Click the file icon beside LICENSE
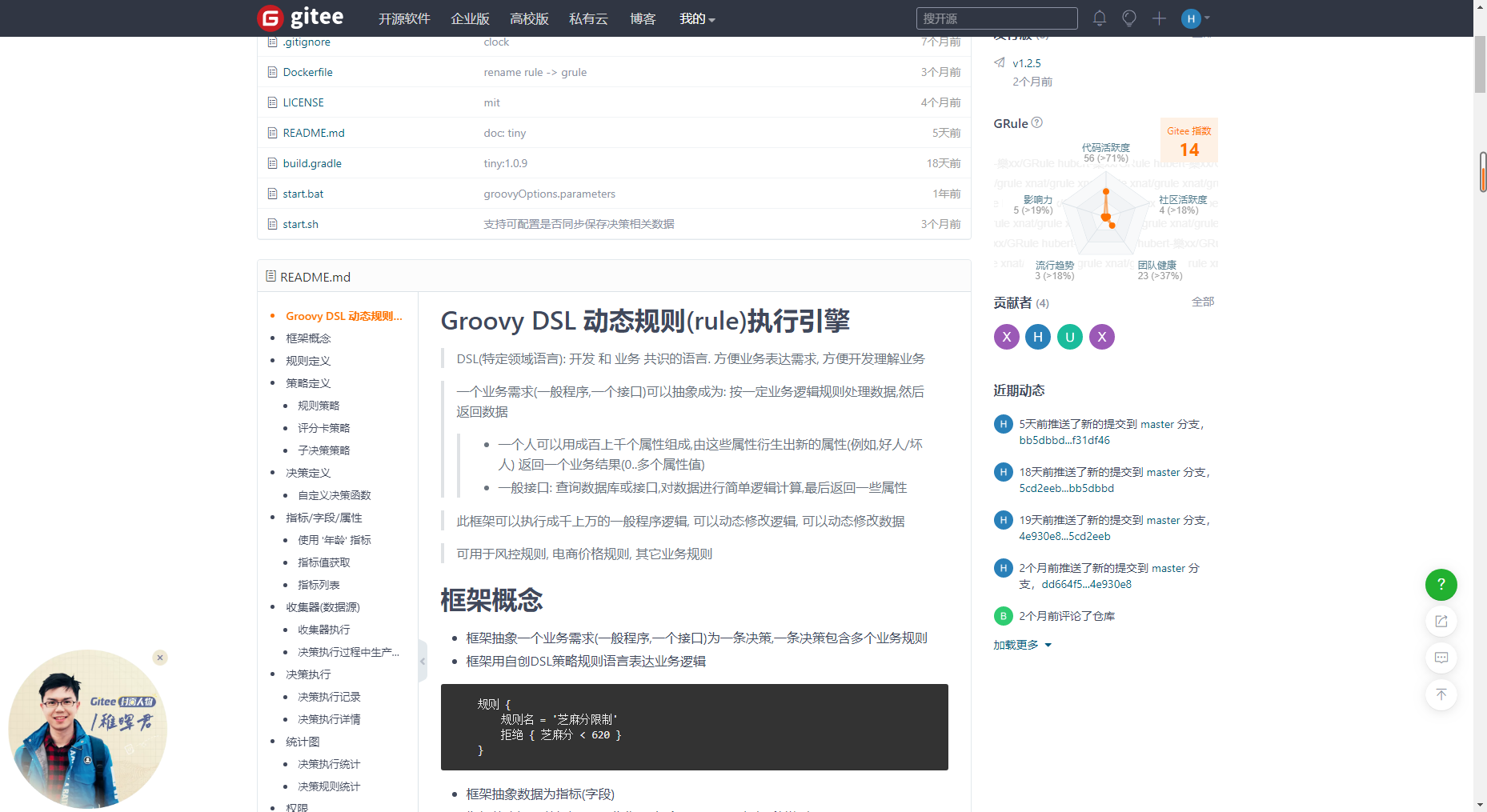 tap(272, 102)
